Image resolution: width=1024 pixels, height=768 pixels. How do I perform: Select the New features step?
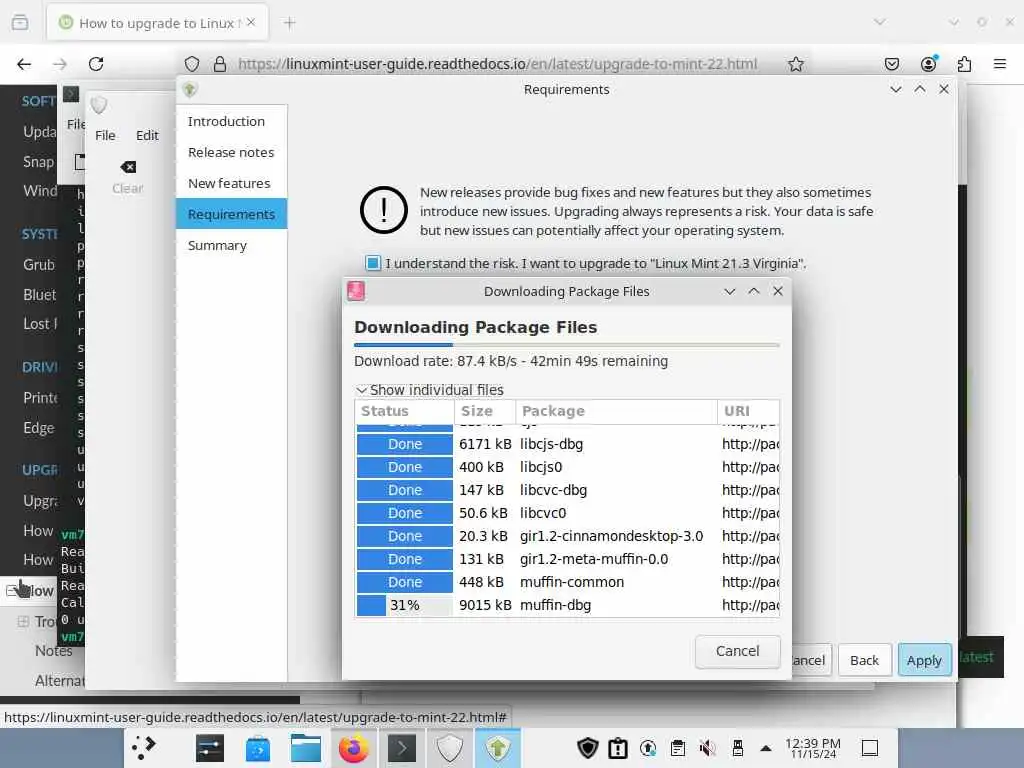point(231,184)
